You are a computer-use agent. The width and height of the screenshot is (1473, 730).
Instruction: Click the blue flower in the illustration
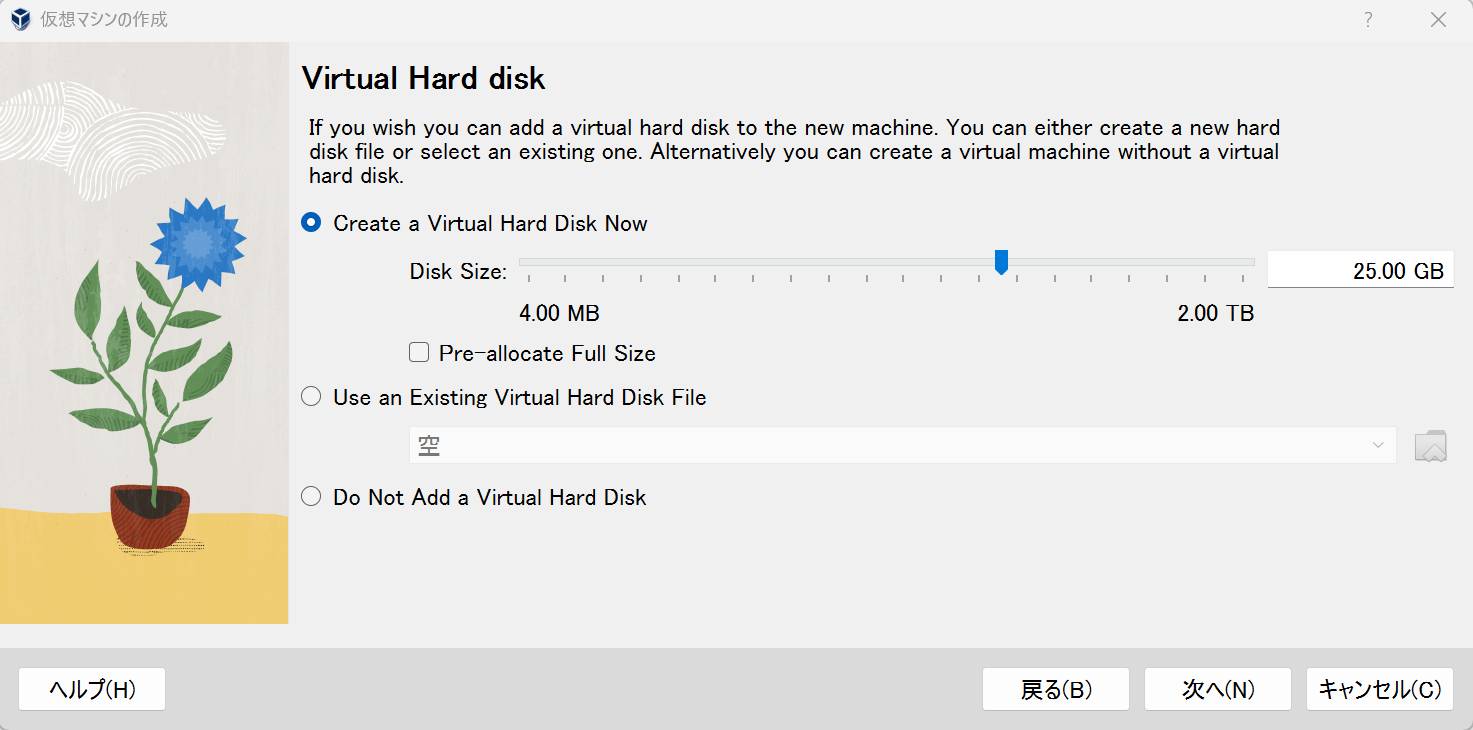(x=198, y=243)
